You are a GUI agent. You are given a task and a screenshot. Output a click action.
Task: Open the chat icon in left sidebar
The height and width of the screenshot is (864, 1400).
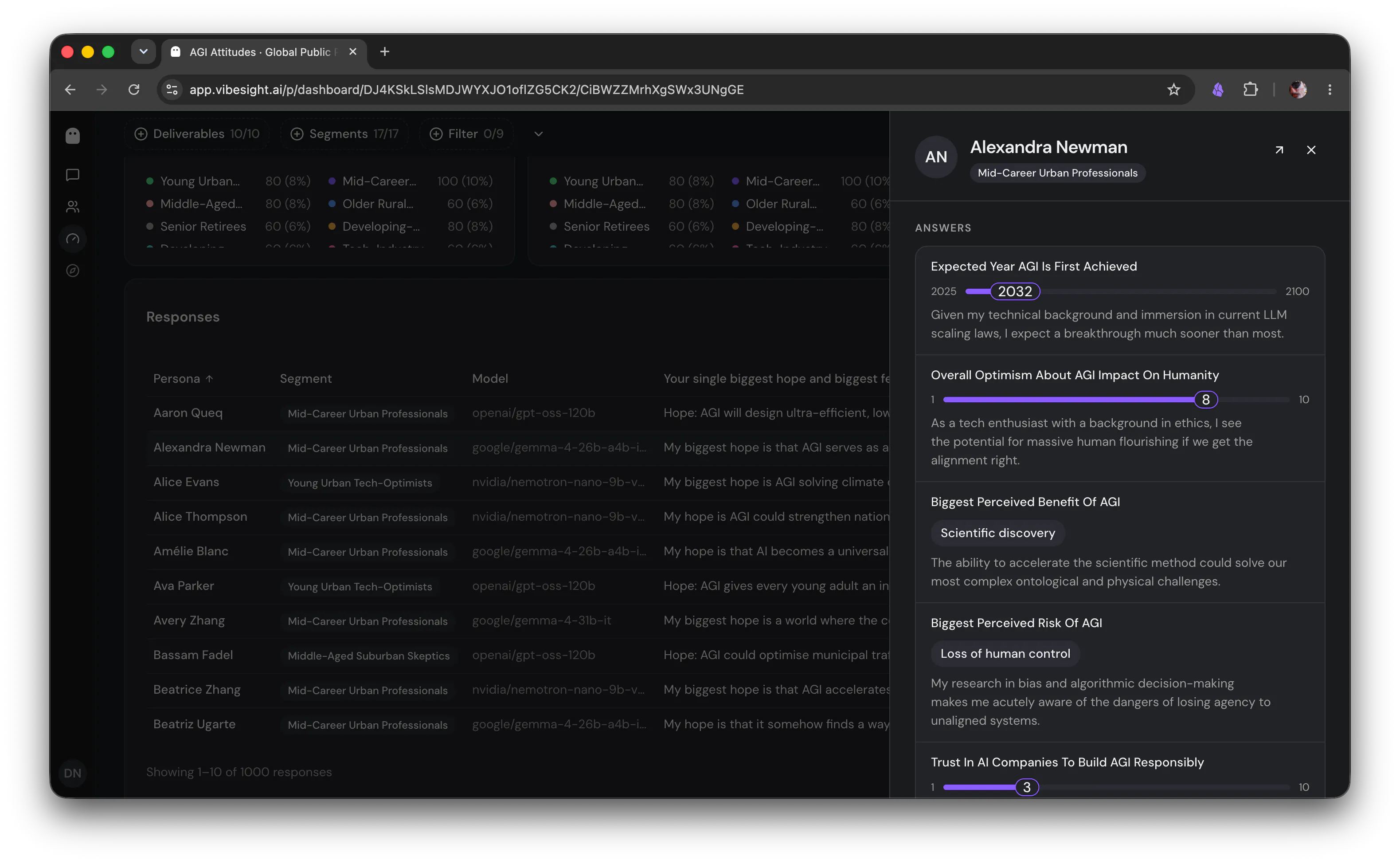tap(73, 175)
